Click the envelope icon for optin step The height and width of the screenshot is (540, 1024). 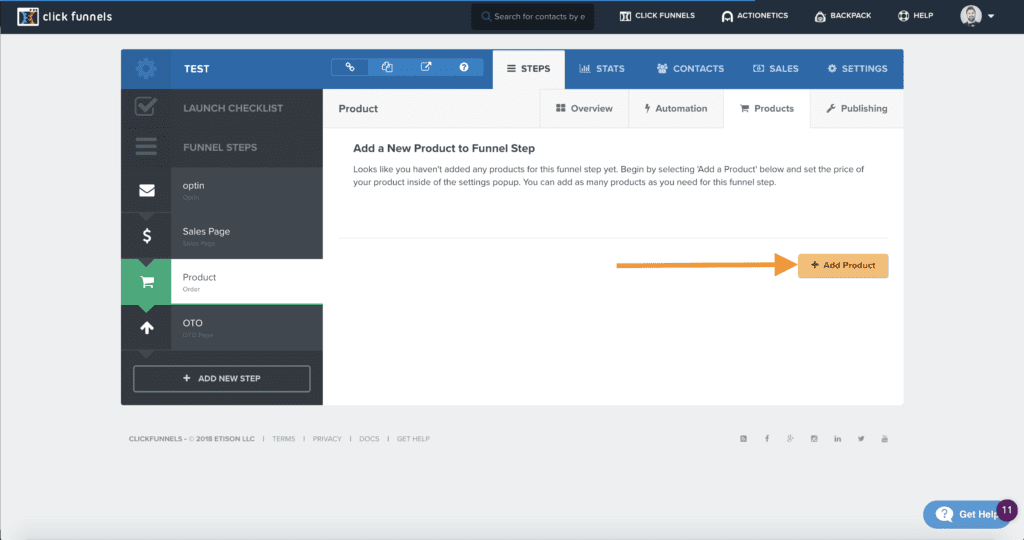pyautogui.click(x=147, y=190)
